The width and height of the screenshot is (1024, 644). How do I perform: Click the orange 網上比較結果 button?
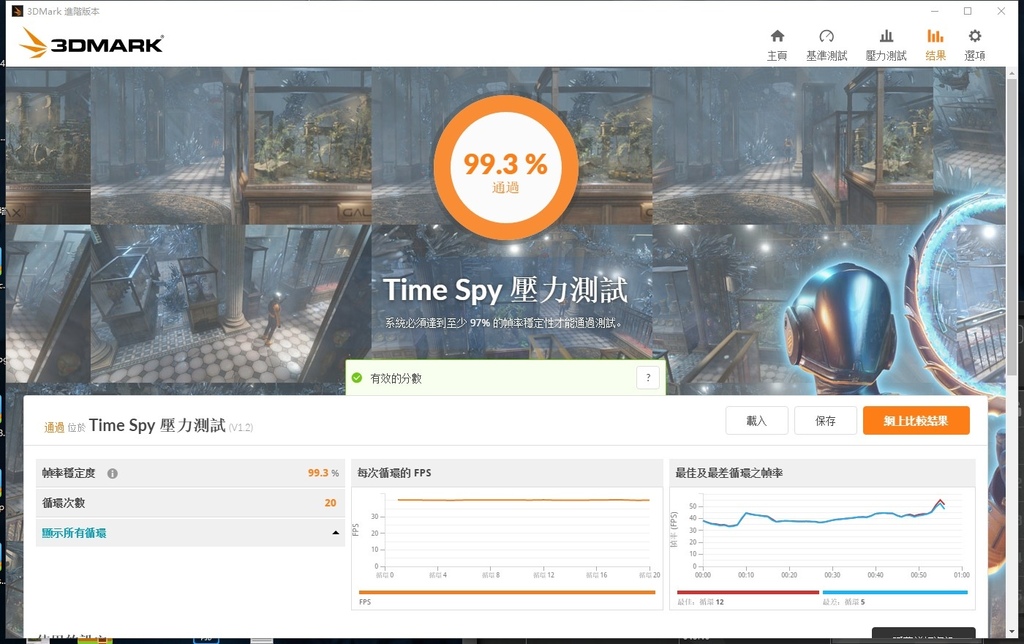tap(916, 421)
